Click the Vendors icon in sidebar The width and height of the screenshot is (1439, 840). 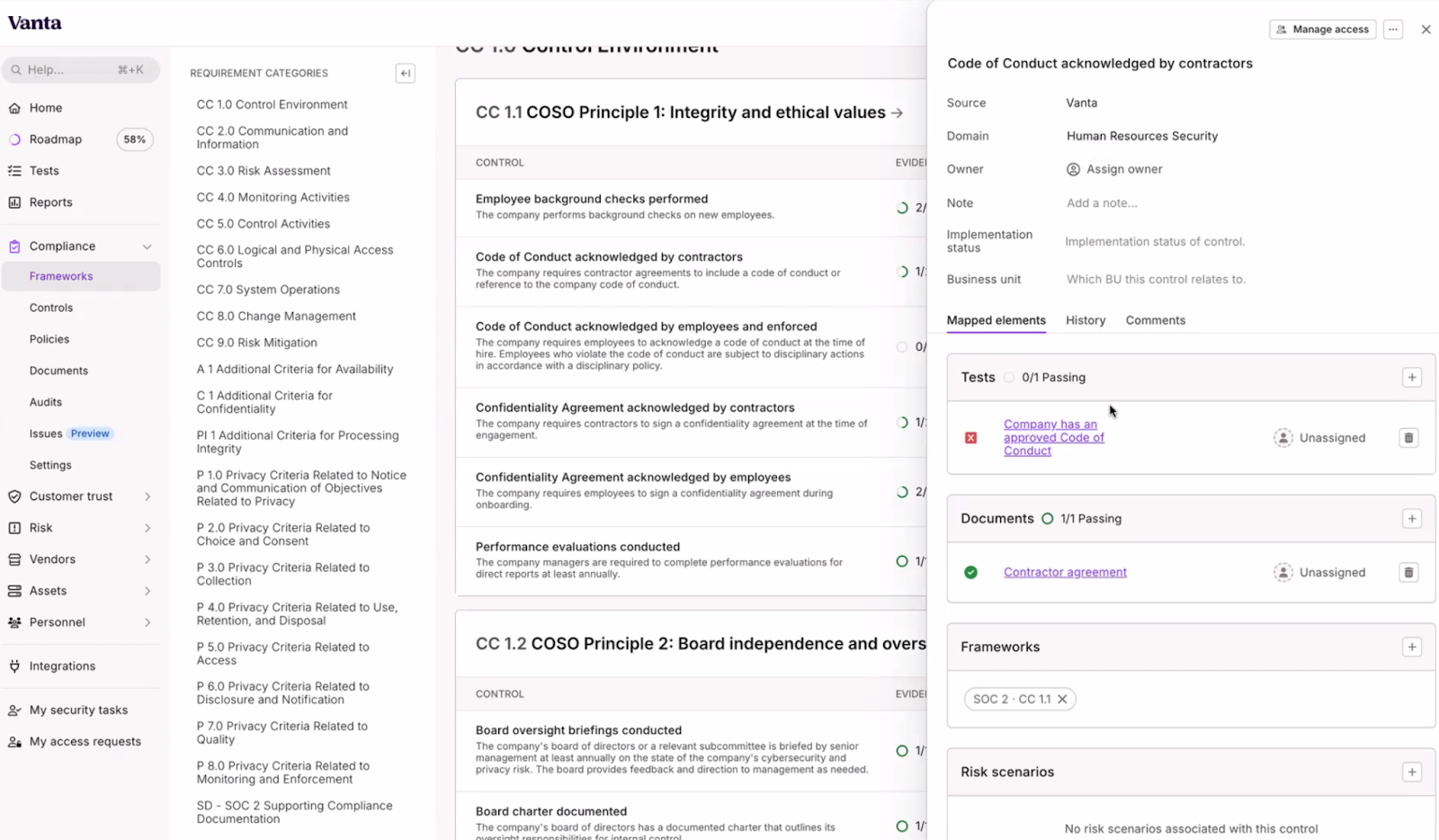pos(14,559)
